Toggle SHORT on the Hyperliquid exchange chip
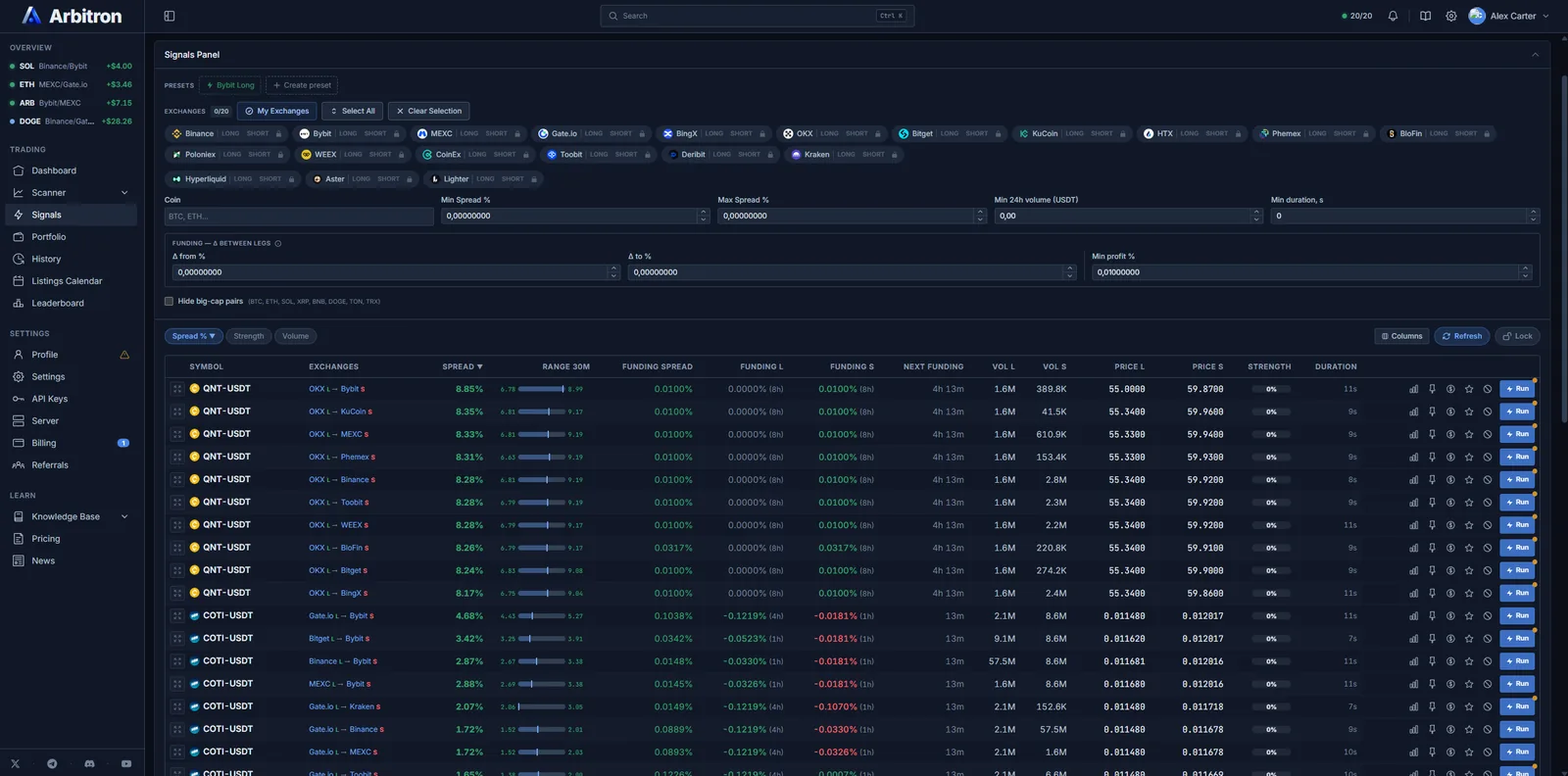This screenshot has height=776, width=1568. [270, 179]
